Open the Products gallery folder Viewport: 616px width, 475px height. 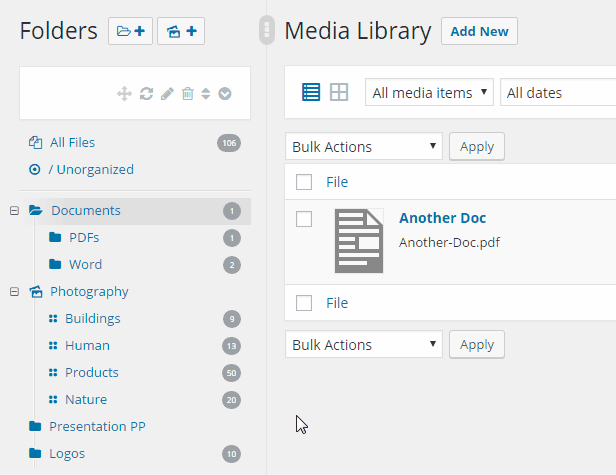[91, 373]
